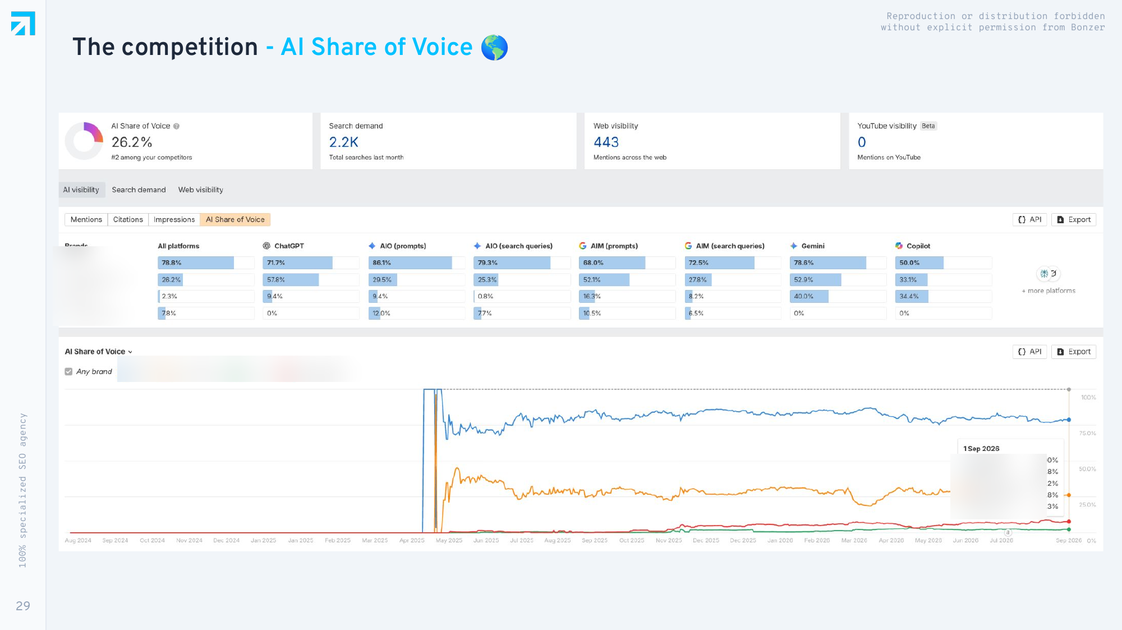Click the 79.3% bar under AIO (search queries)
The image size is (1122, 630).
coord(512,263)
